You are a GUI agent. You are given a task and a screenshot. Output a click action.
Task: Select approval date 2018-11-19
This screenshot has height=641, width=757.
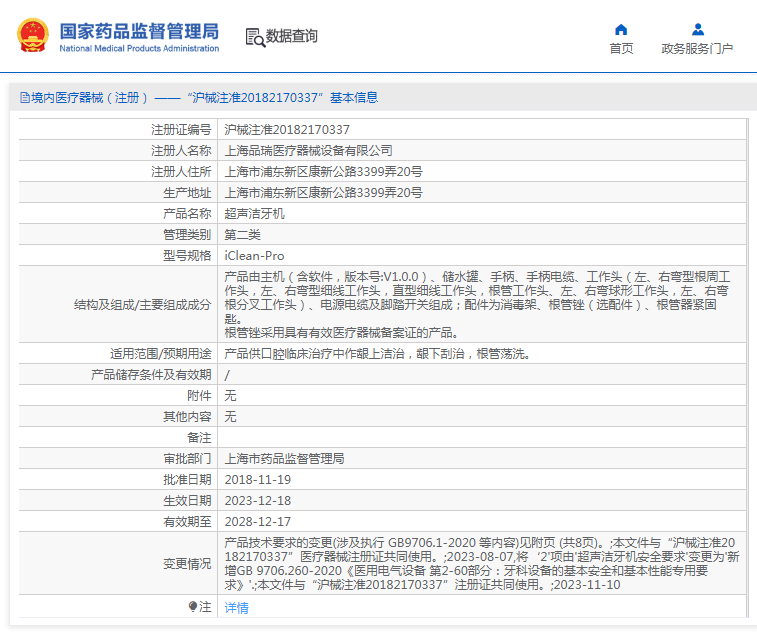(257, 480)
